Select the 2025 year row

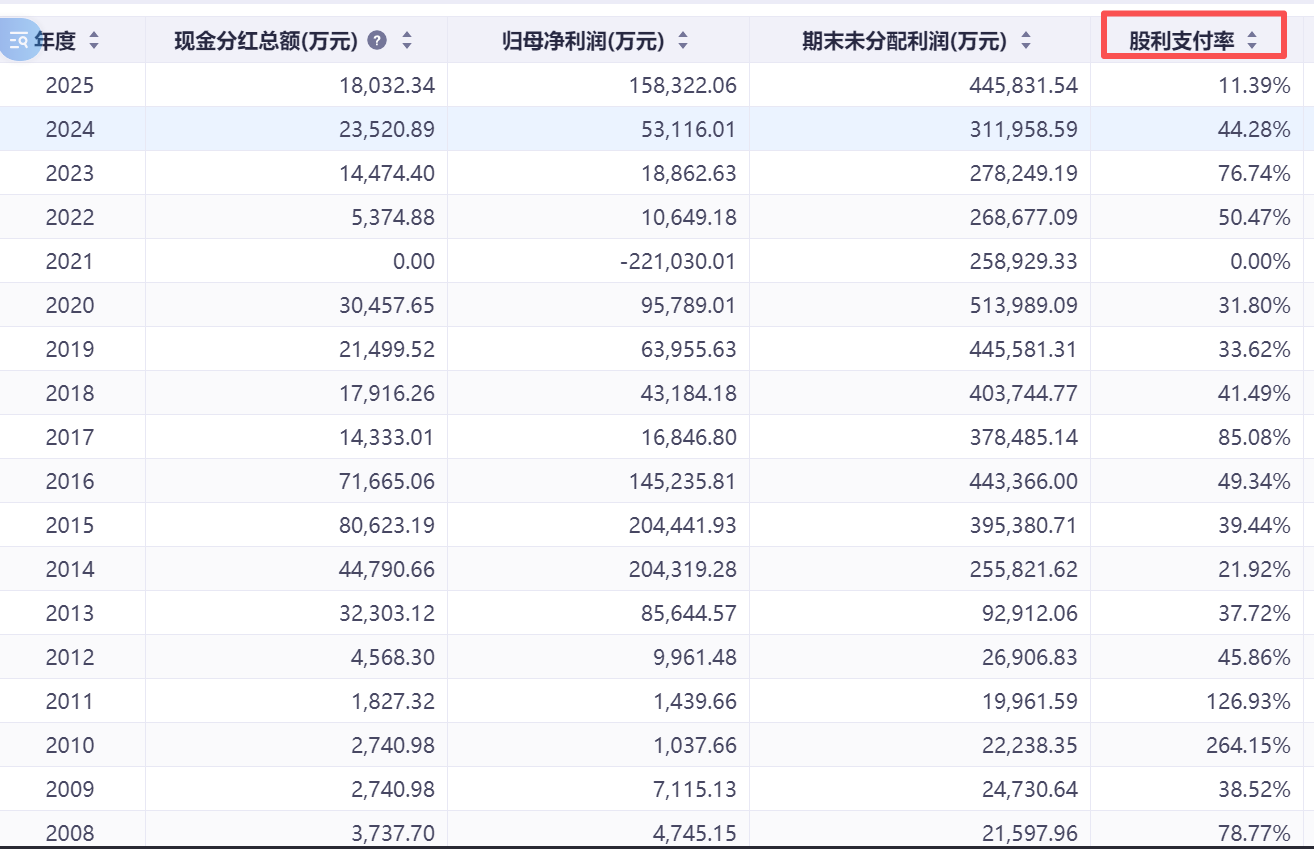click(70, 86)
